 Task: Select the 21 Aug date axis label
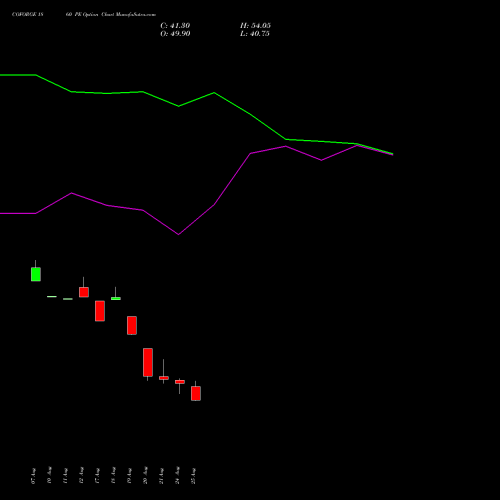pyautogui.click(x=161, y=476)
